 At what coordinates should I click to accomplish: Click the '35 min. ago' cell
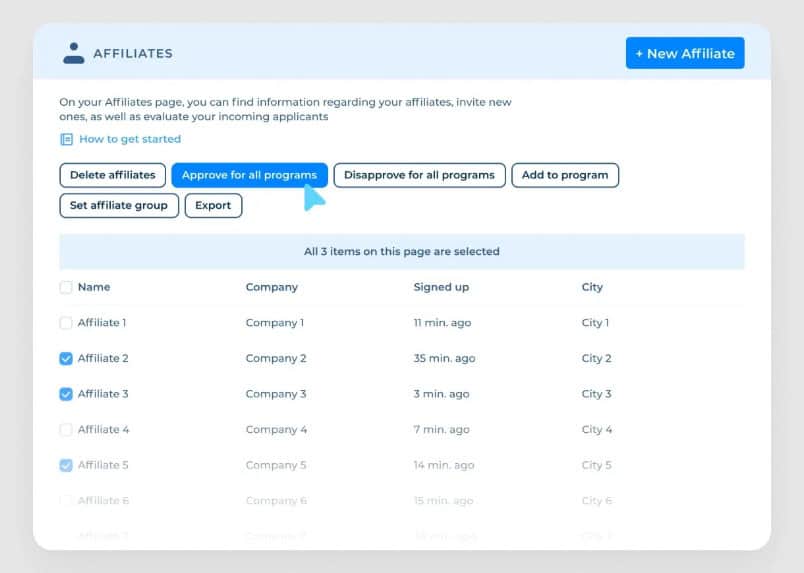point(444,358)
